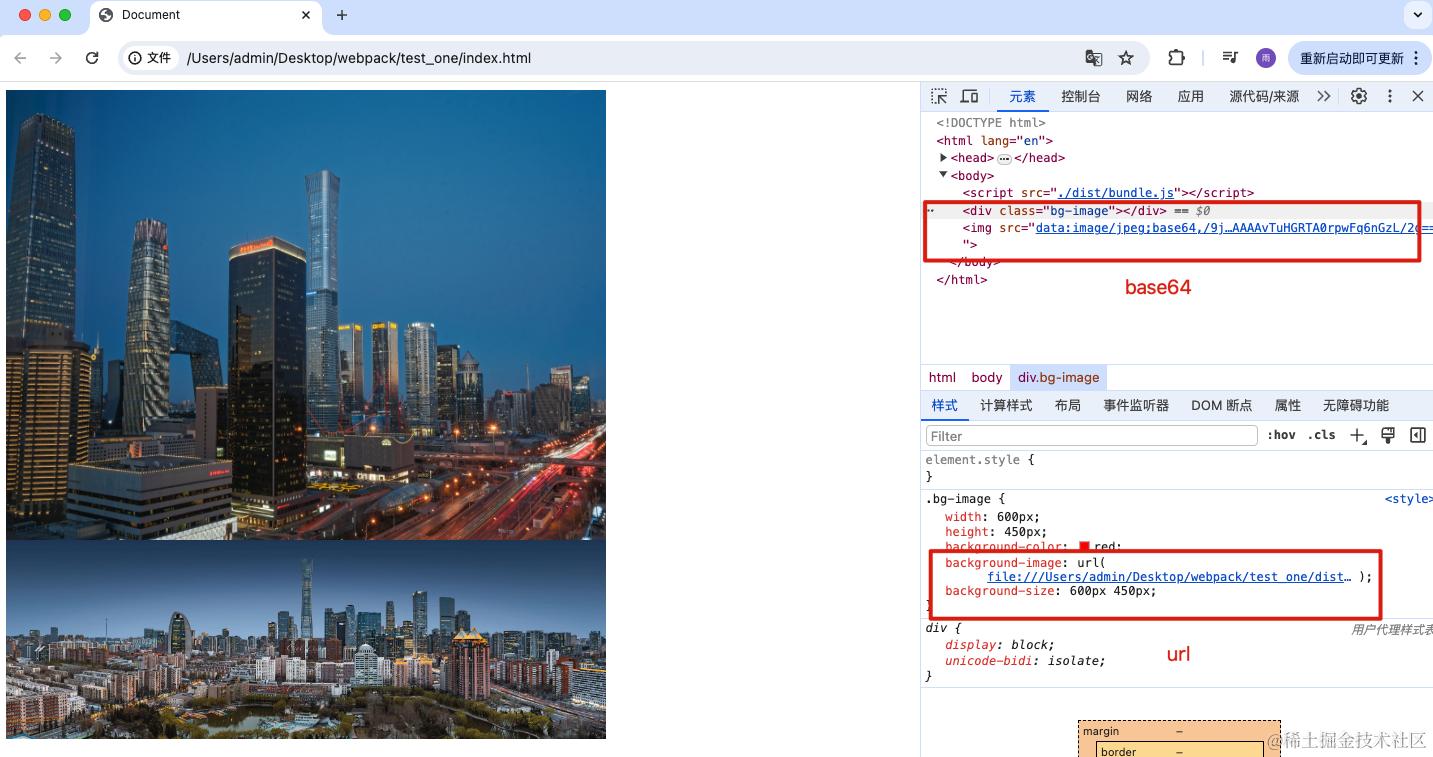Image resolution: width=1433 pixels, height=757 pixels.
Task: Reload the page
Action: coord(92,58)
